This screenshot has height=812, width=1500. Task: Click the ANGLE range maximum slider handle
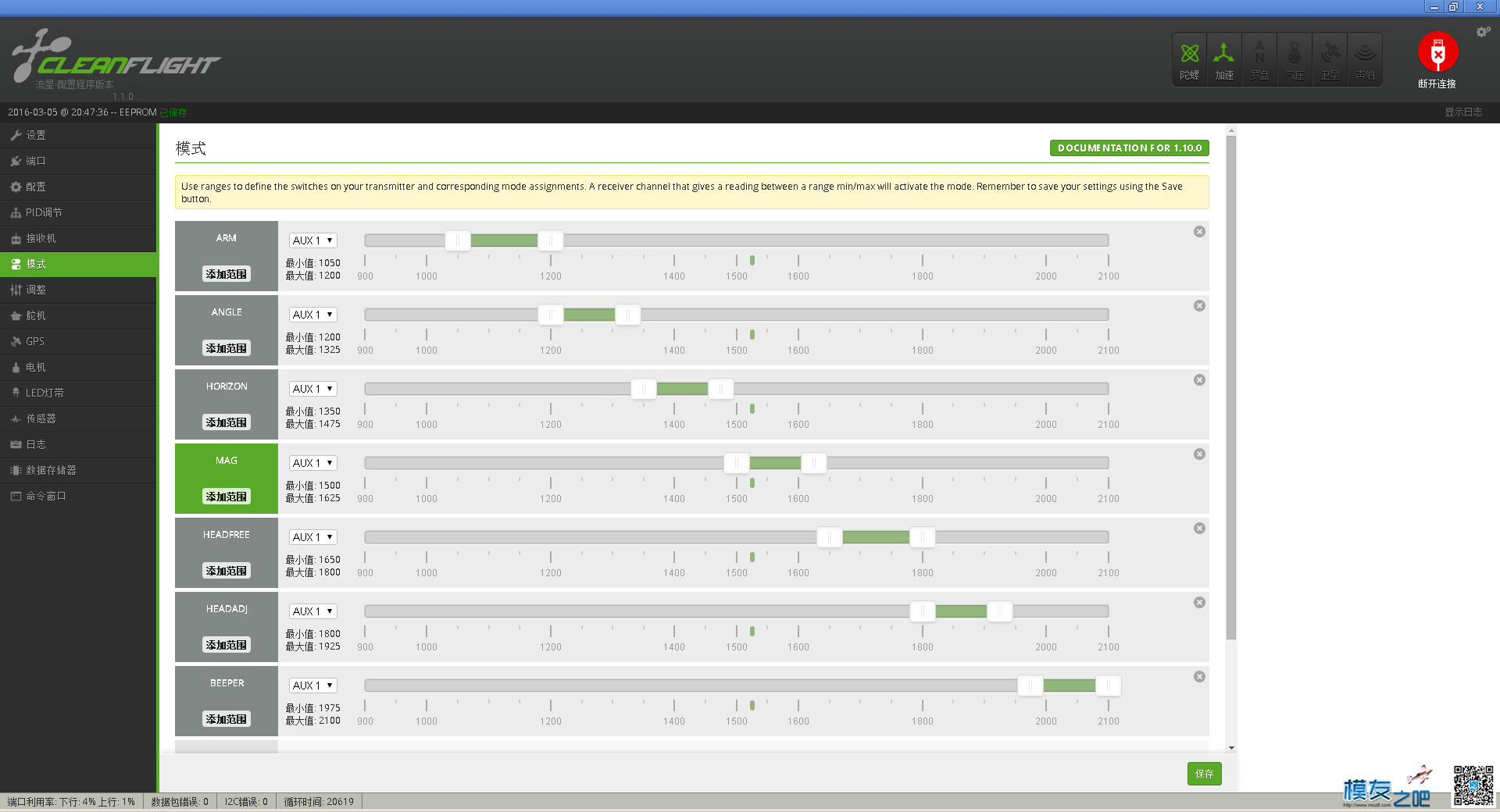(628, 315)
